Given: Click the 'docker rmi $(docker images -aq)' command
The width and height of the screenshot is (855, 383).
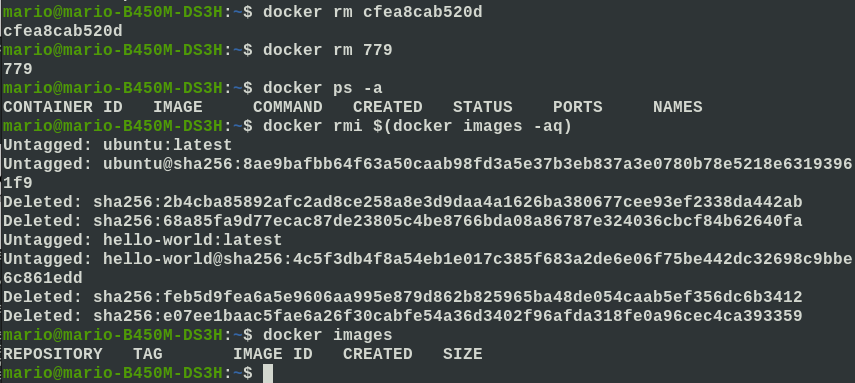Looking at the screenshot, I should coord(417,127).
